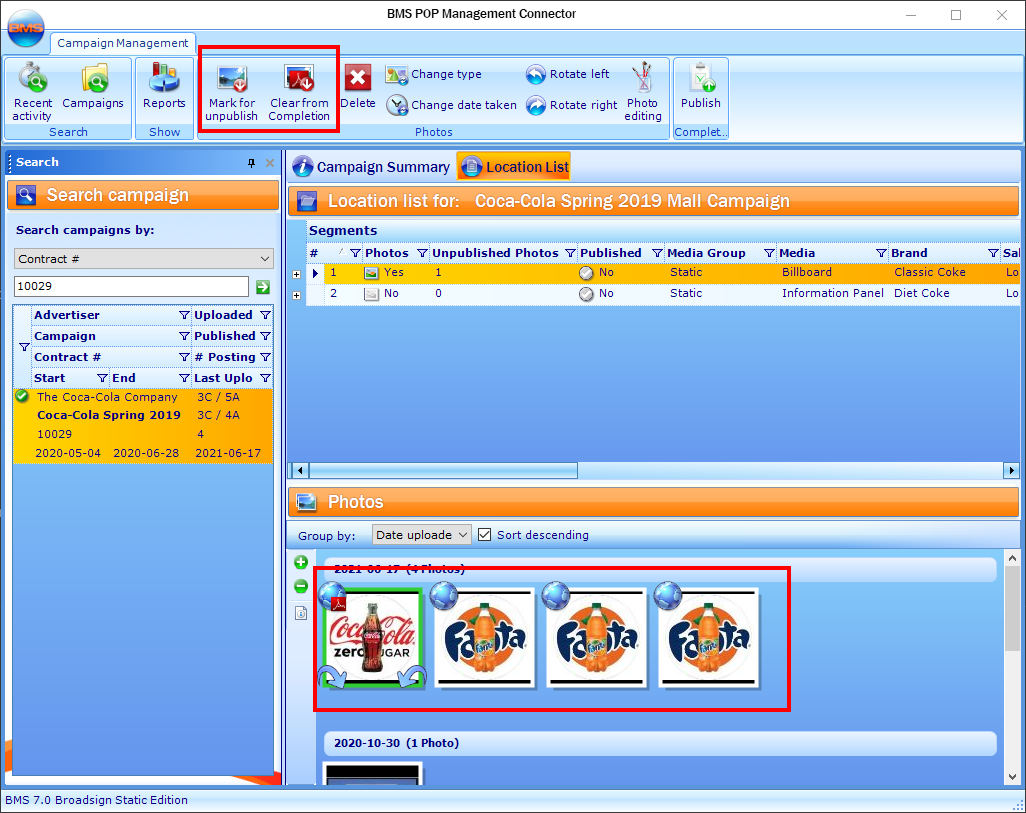Image resolution: width=1026 pixels, height=813 pixels.
Task: Click Change date taken
Action: click(451, 105)
